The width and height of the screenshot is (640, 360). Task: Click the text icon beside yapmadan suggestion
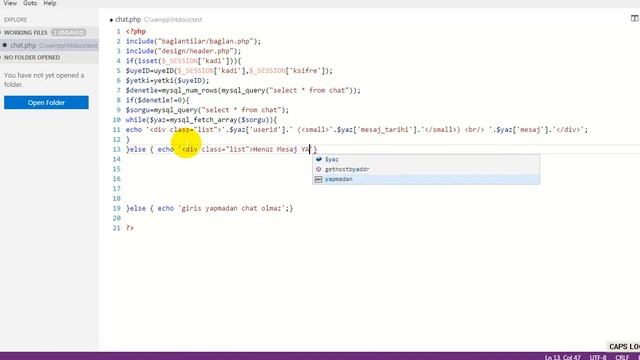[319, 179]
